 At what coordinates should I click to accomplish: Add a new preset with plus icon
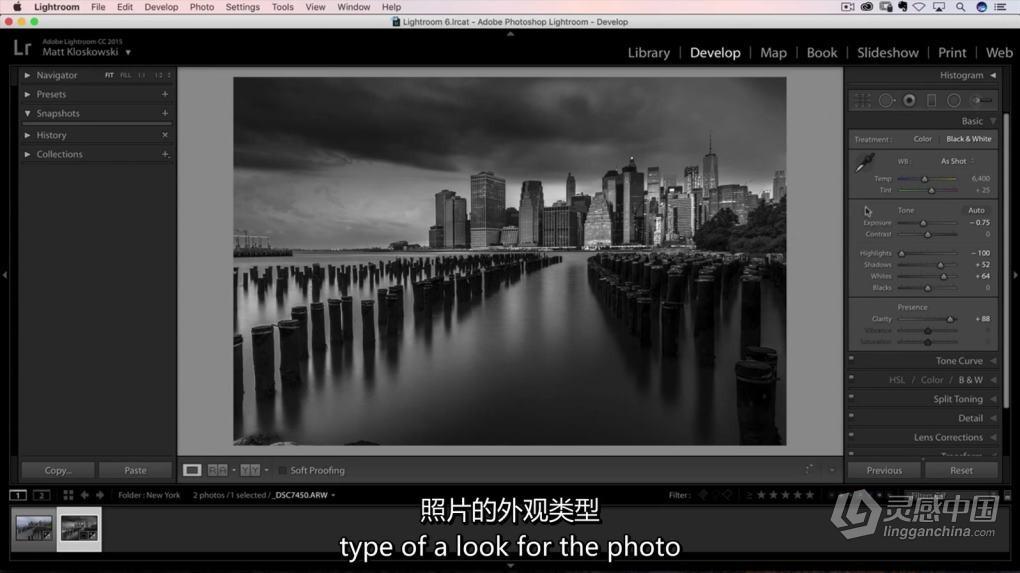[x=165, y=94]
